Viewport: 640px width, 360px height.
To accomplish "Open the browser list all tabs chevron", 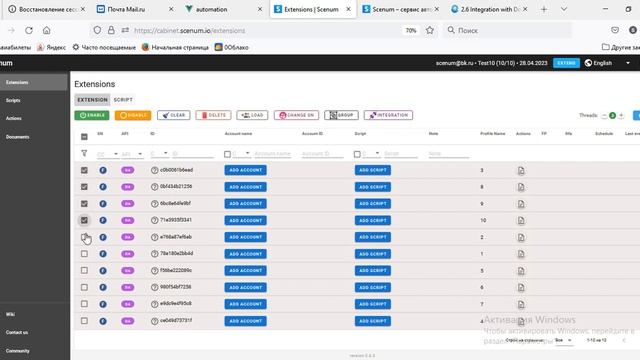I will 564,9.
